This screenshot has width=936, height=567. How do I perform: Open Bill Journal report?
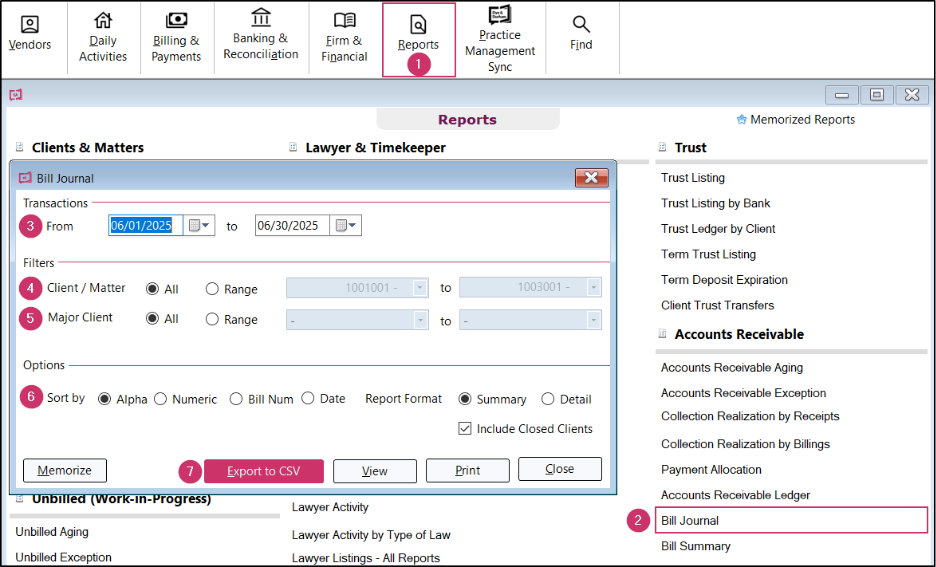coord(792,520)
